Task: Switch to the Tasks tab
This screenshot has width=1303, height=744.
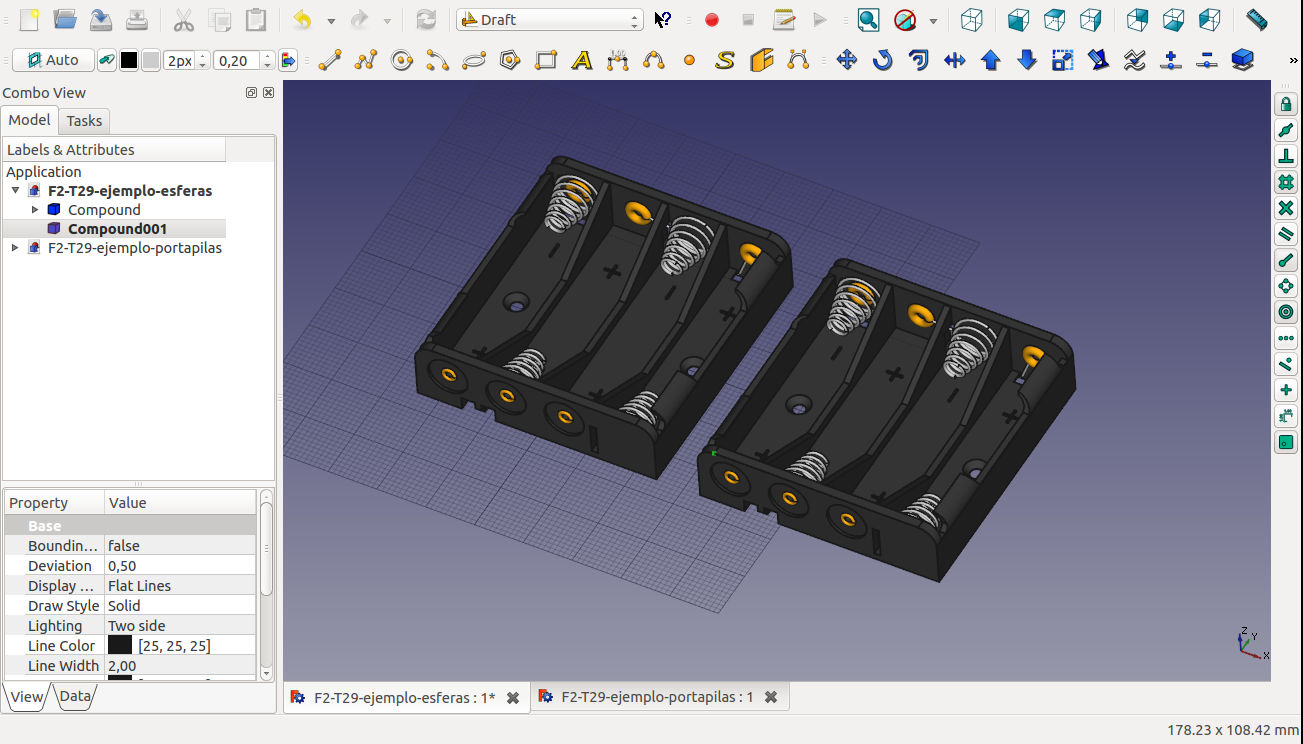Action: pos(84,121)
